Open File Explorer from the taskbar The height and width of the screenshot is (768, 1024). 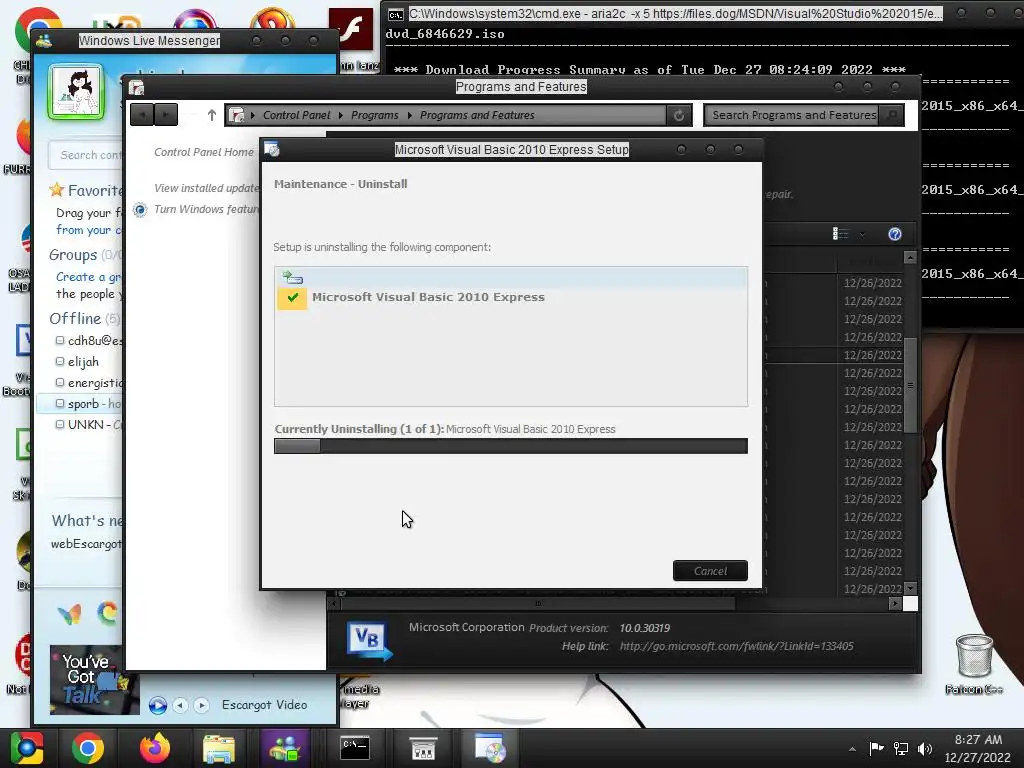(x=219, y=748)
